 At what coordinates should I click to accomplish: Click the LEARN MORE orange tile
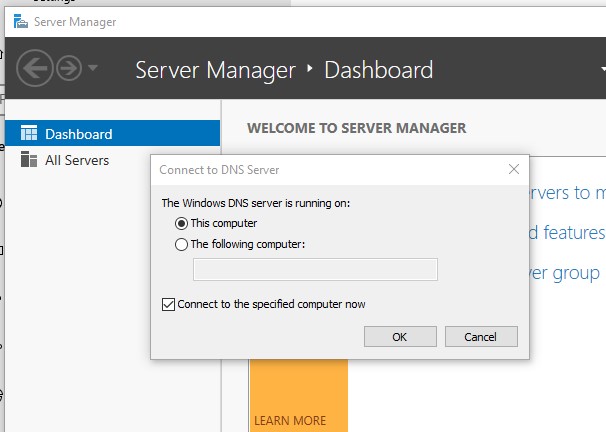(299, 396)
